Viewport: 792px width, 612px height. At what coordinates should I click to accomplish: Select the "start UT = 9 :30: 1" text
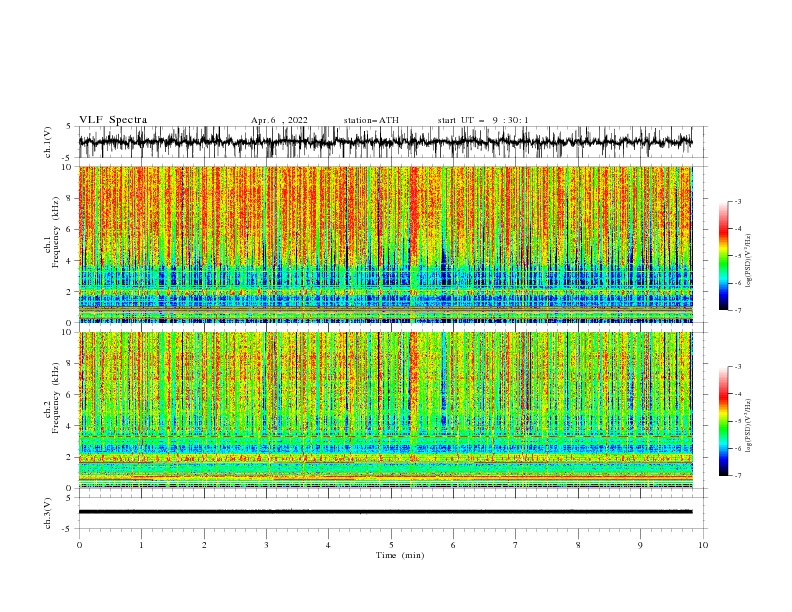coord(483,120)
